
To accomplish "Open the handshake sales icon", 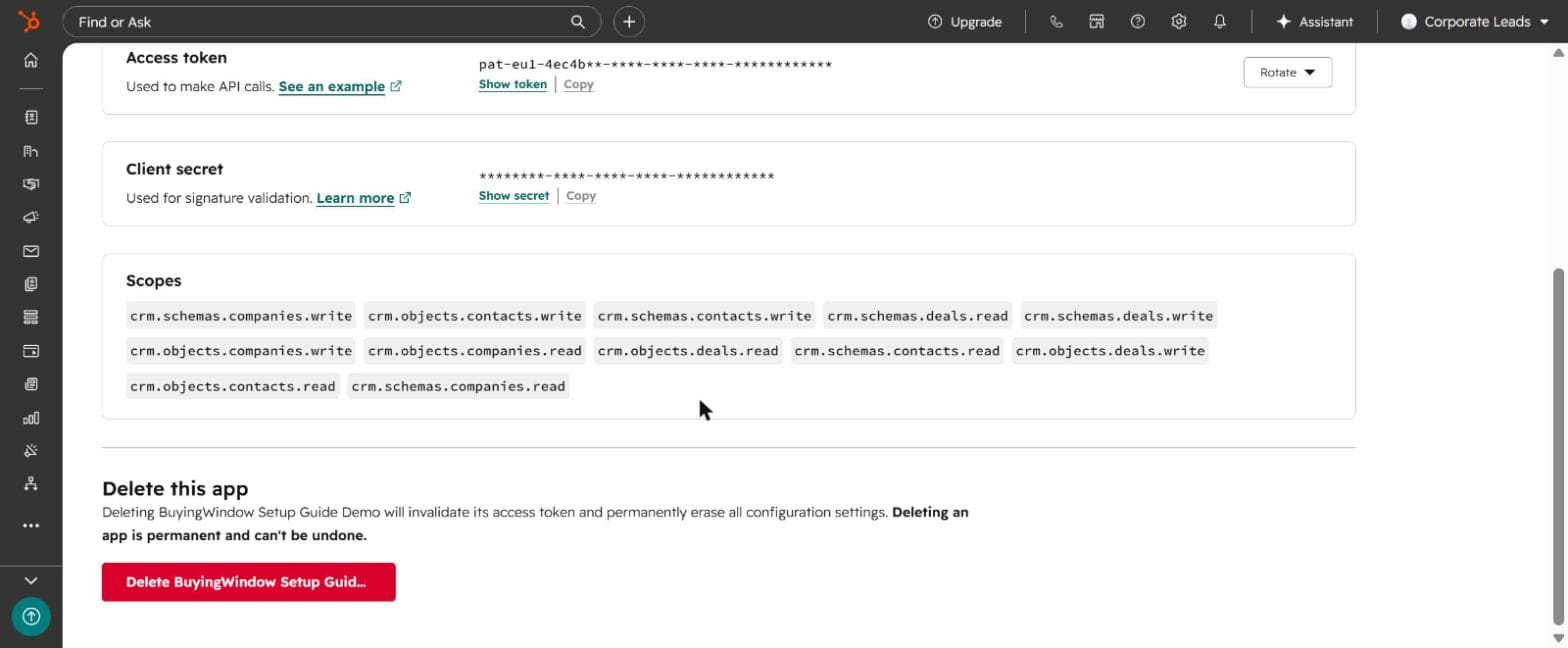I will (x=31, y=184).
